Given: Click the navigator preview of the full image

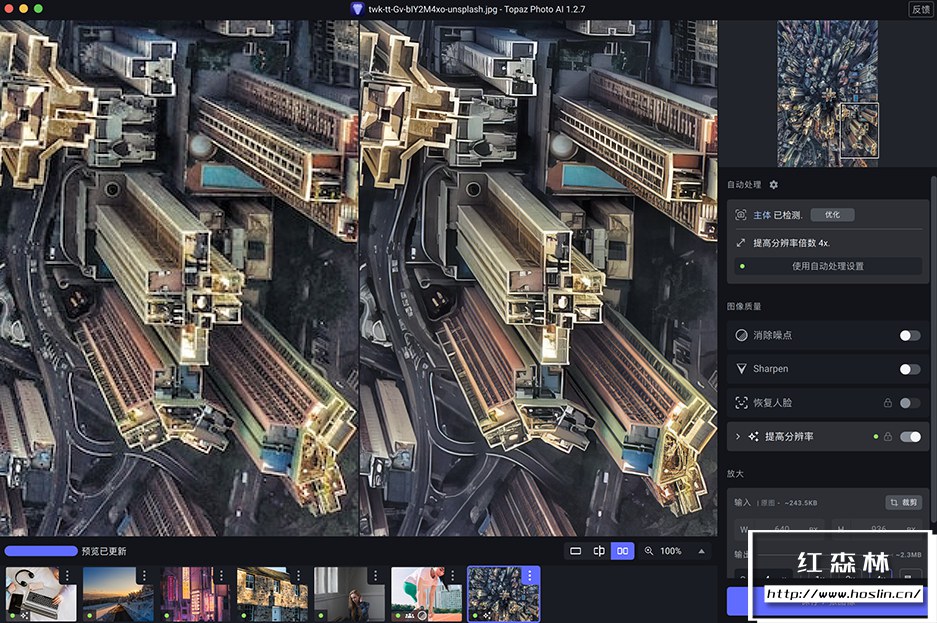Looking at the screenshot, I should (828, 93).
